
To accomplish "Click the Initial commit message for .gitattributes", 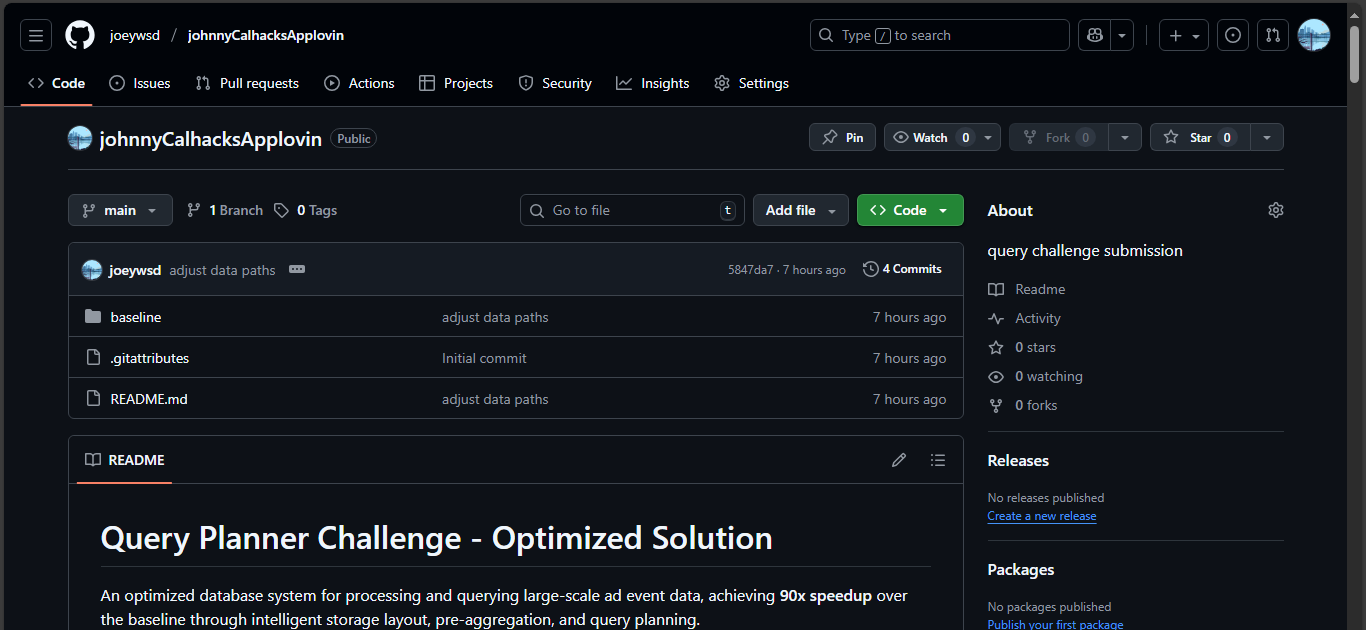I will pyautogui.click(x=484, y=358).
